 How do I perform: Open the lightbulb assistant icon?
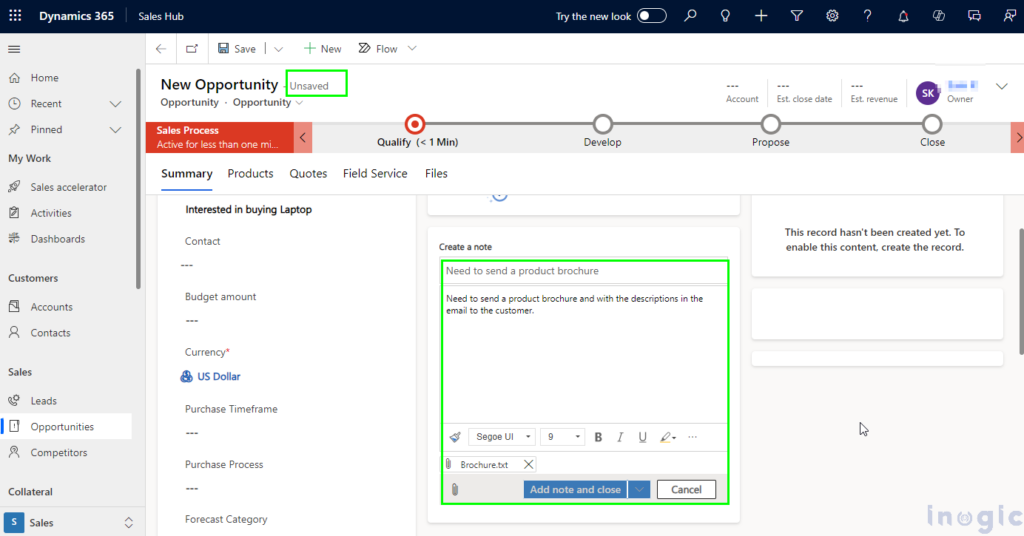pyautogui.click(x=725, y=16)
